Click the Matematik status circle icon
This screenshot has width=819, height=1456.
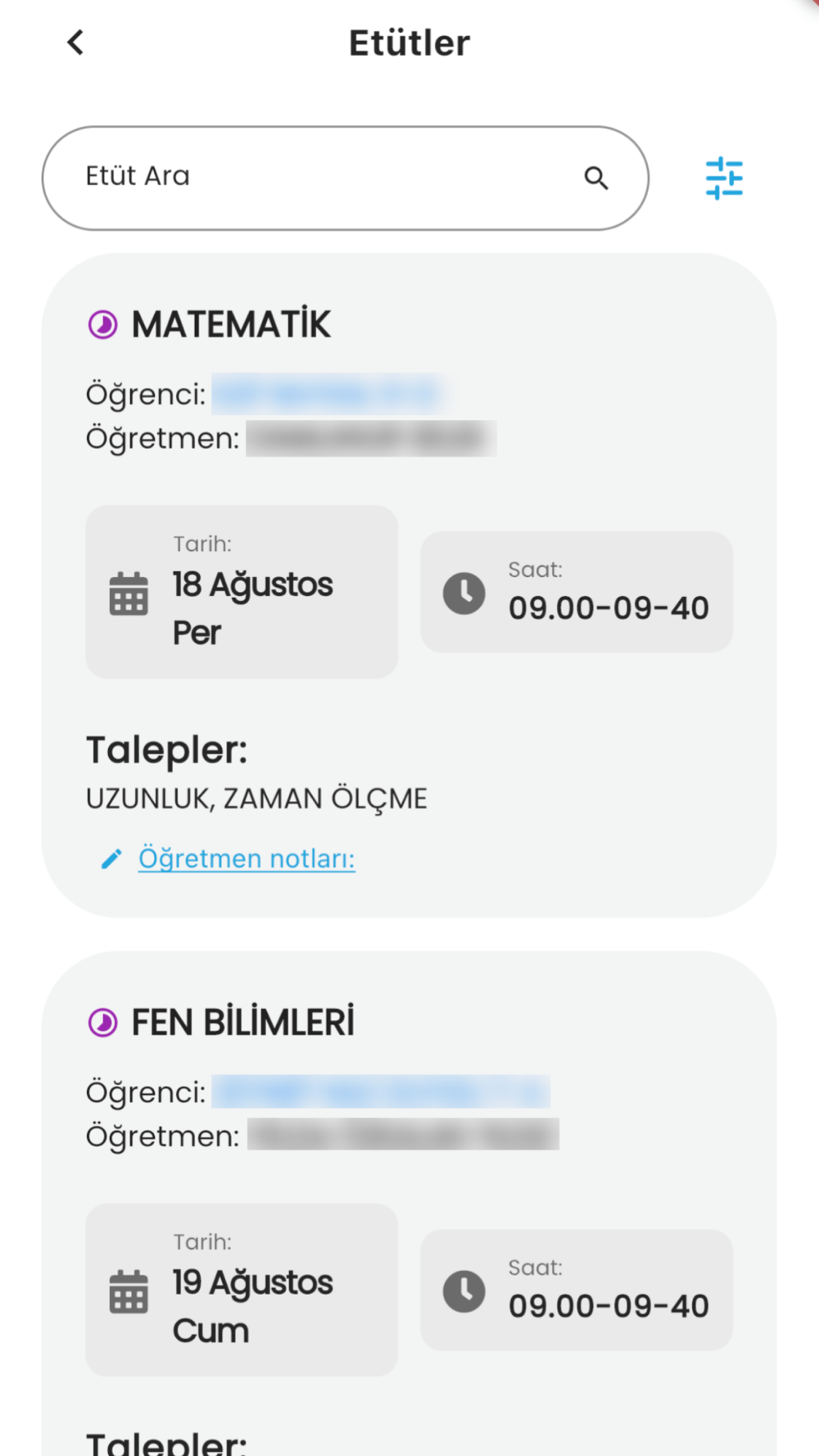tap(102, 325)
